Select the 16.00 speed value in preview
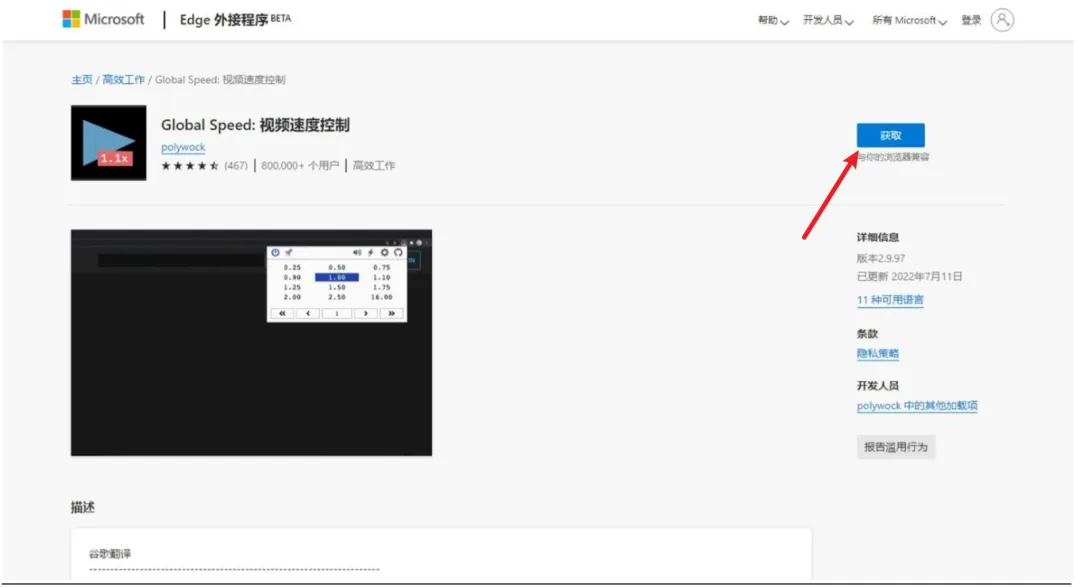Image resolution: width=1080 pixels, height=588 pixels. click(x=382, y=297)
